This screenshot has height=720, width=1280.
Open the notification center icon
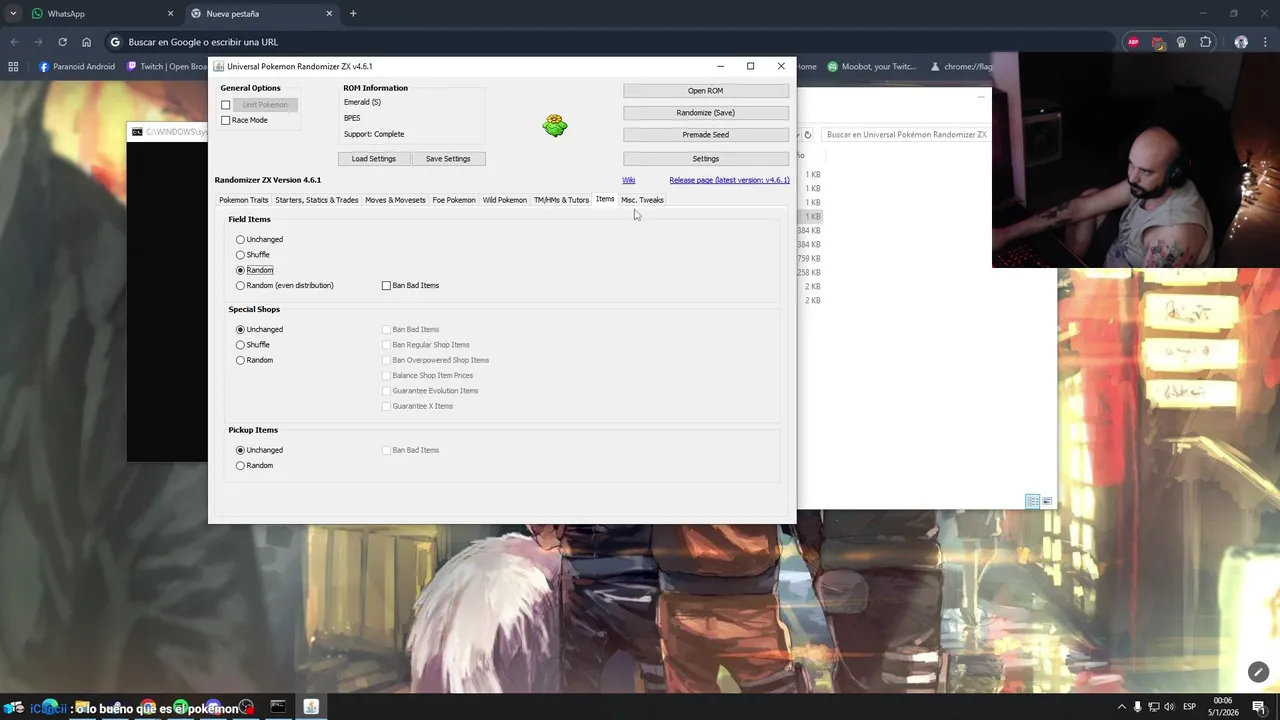[x=1259, y=707]
